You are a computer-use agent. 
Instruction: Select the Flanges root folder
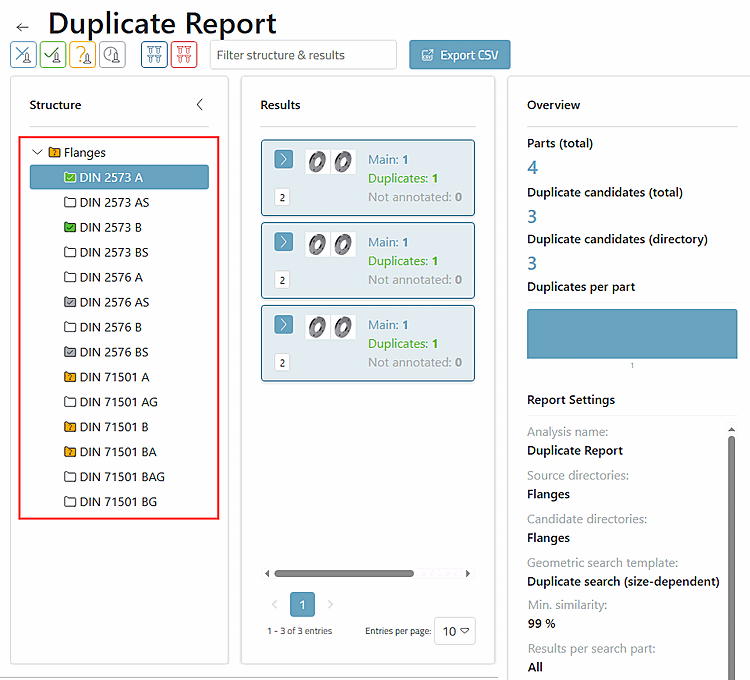click(77, 153)
